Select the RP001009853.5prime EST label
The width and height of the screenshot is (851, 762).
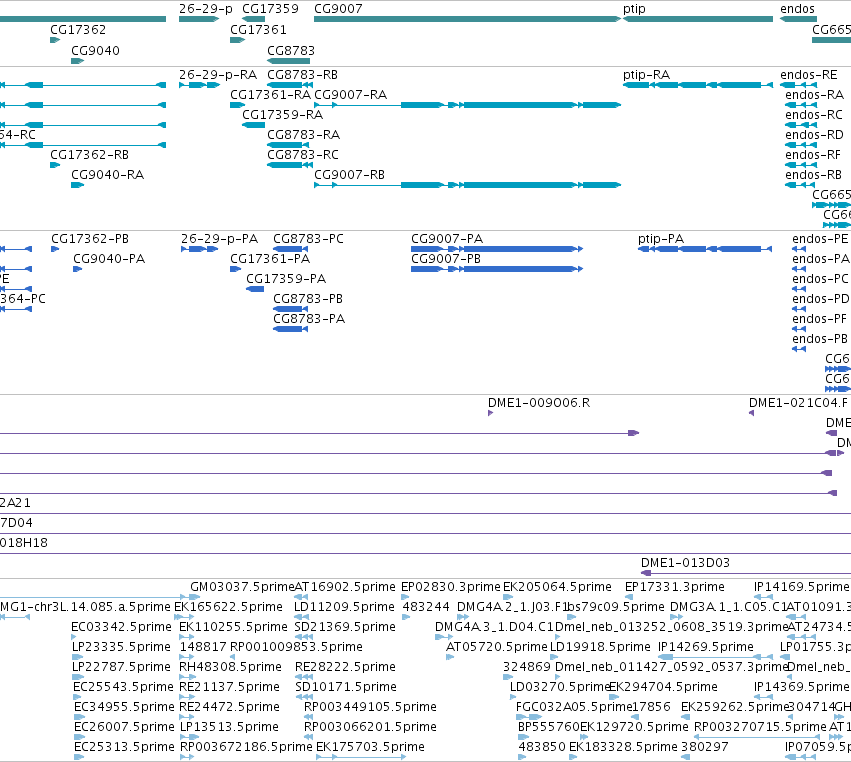click(x=296, y=647)
